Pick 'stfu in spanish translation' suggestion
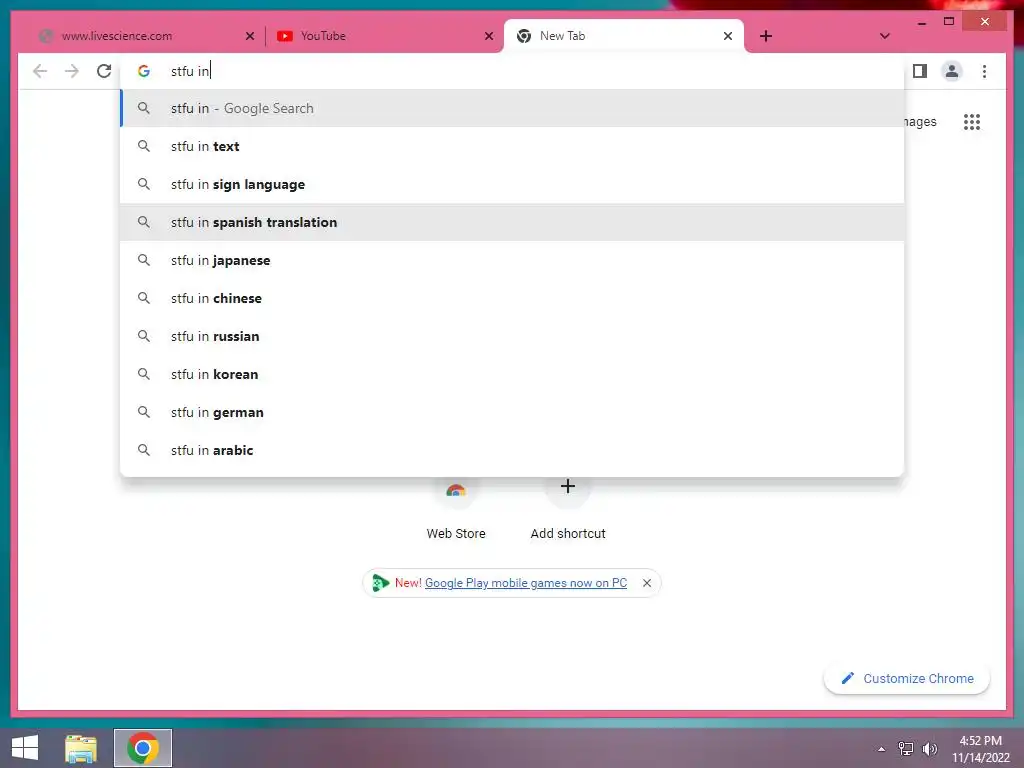Image resolution: width=1024 pixels, height=768 pixels. click(x=512, y=222)
